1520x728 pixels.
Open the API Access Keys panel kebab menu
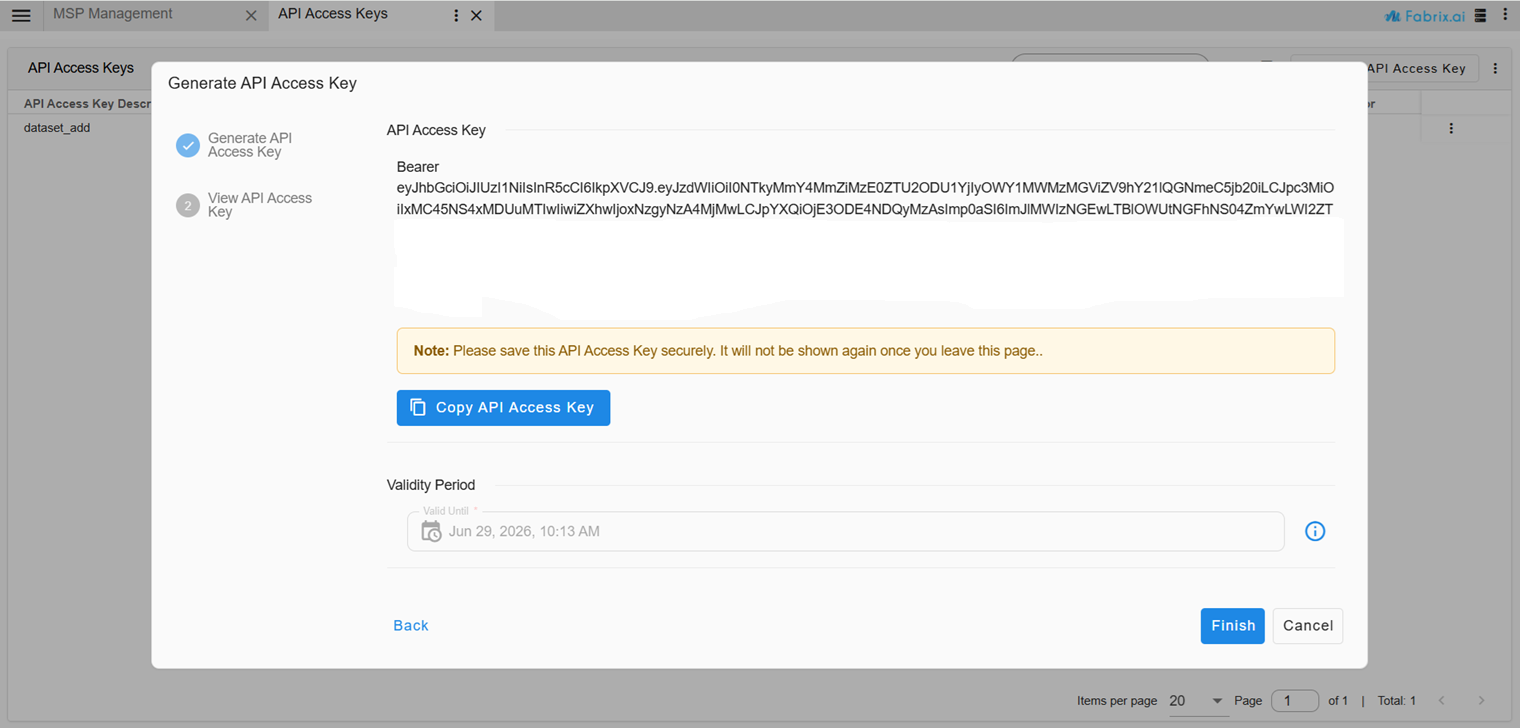coord(1495,69)
